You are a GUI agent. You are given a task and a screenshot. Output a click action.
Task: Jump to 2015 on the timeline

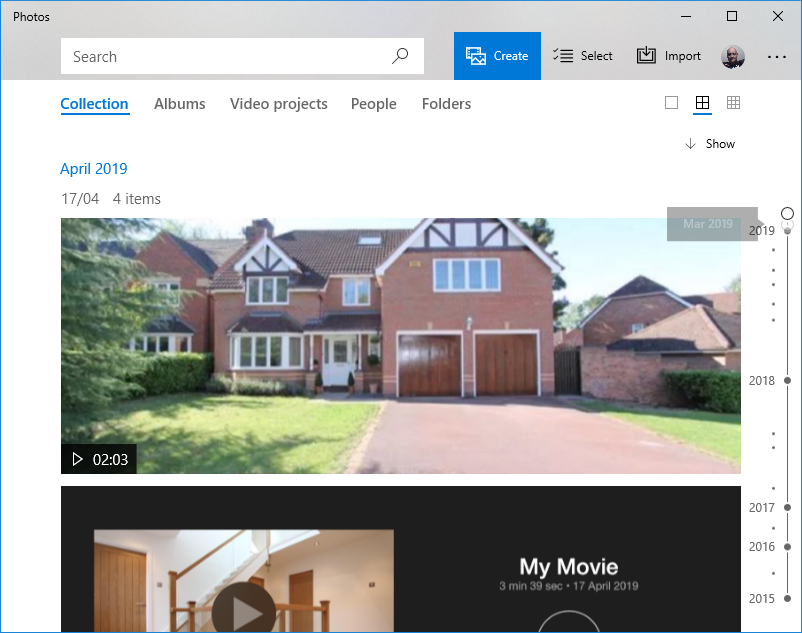770,598
